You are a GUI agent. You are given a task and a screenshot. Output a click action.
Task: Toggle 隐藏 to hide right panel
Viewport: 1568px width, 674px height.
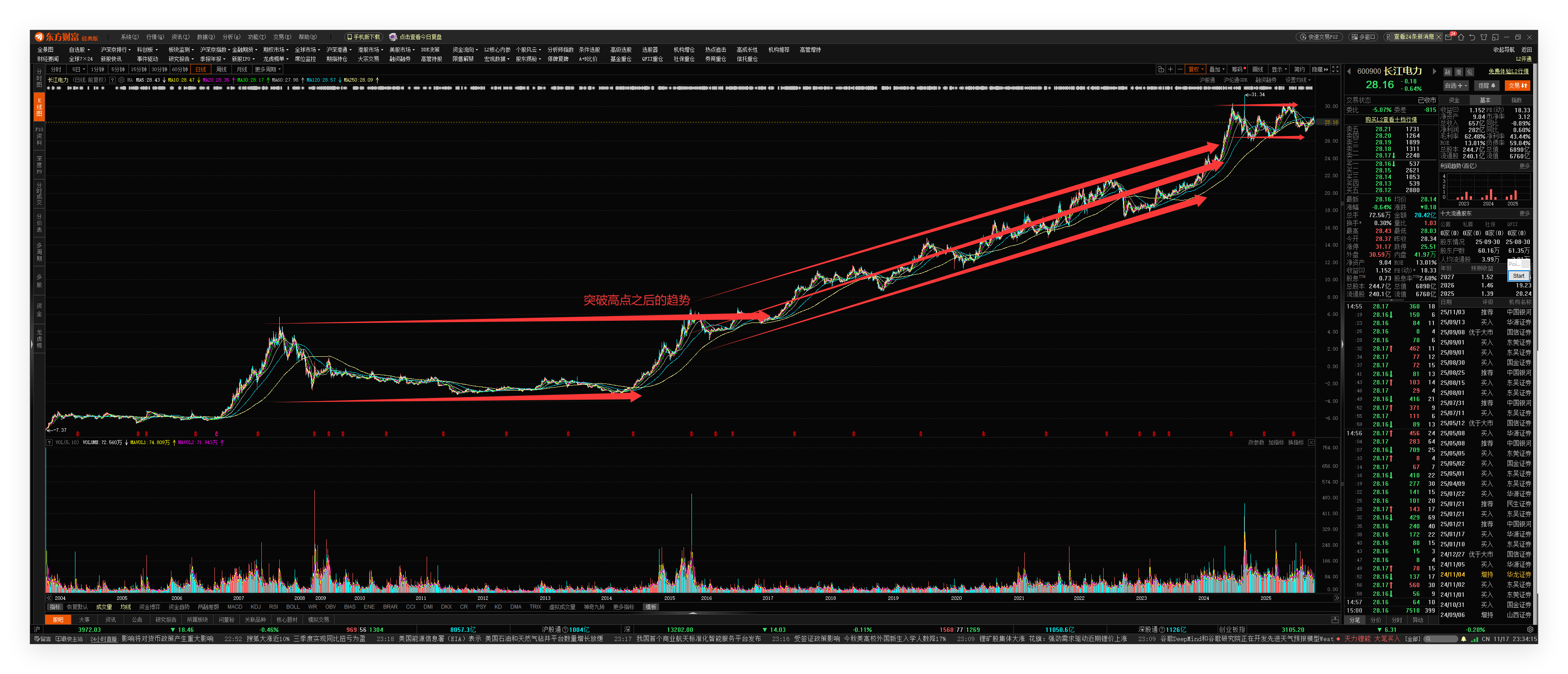[x=1320, y=69]
